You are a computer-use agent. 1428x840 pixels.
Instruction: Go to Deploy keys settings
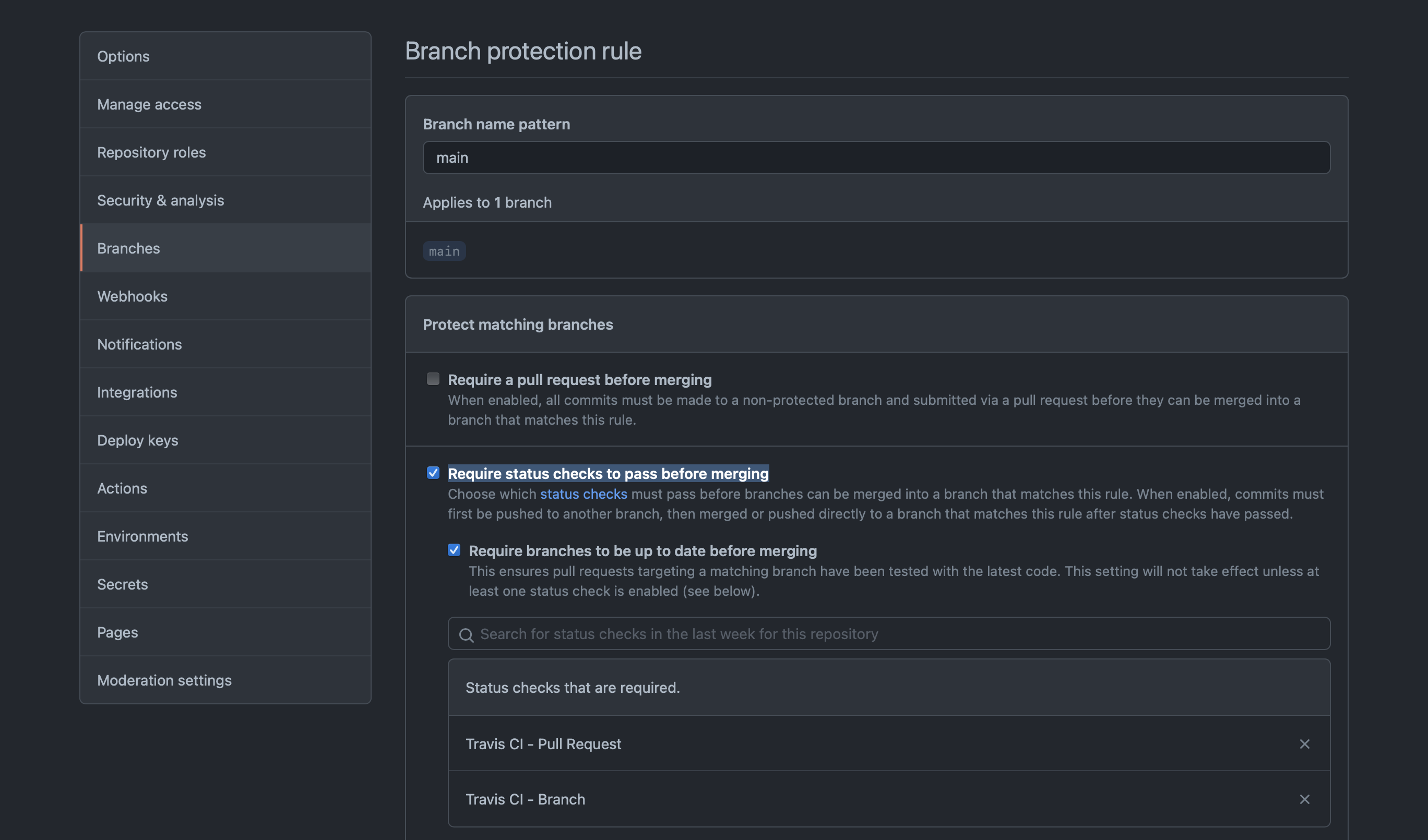[x=137, y=440]
